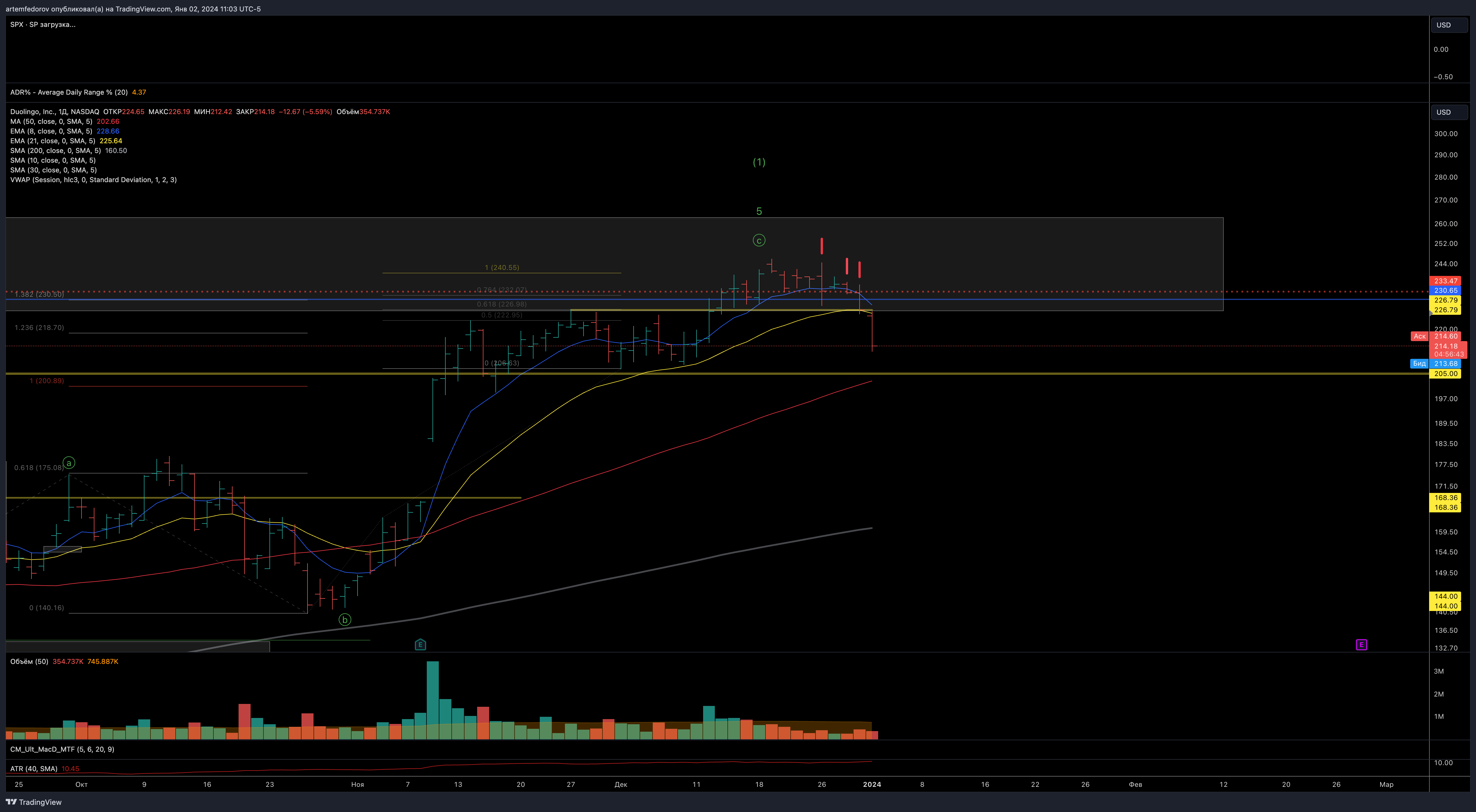The image size is (1476, 812).
Task: Select the 0.5 (222.95) Fibonacci label
Action: pyautogui.click(x=502, y=315)
